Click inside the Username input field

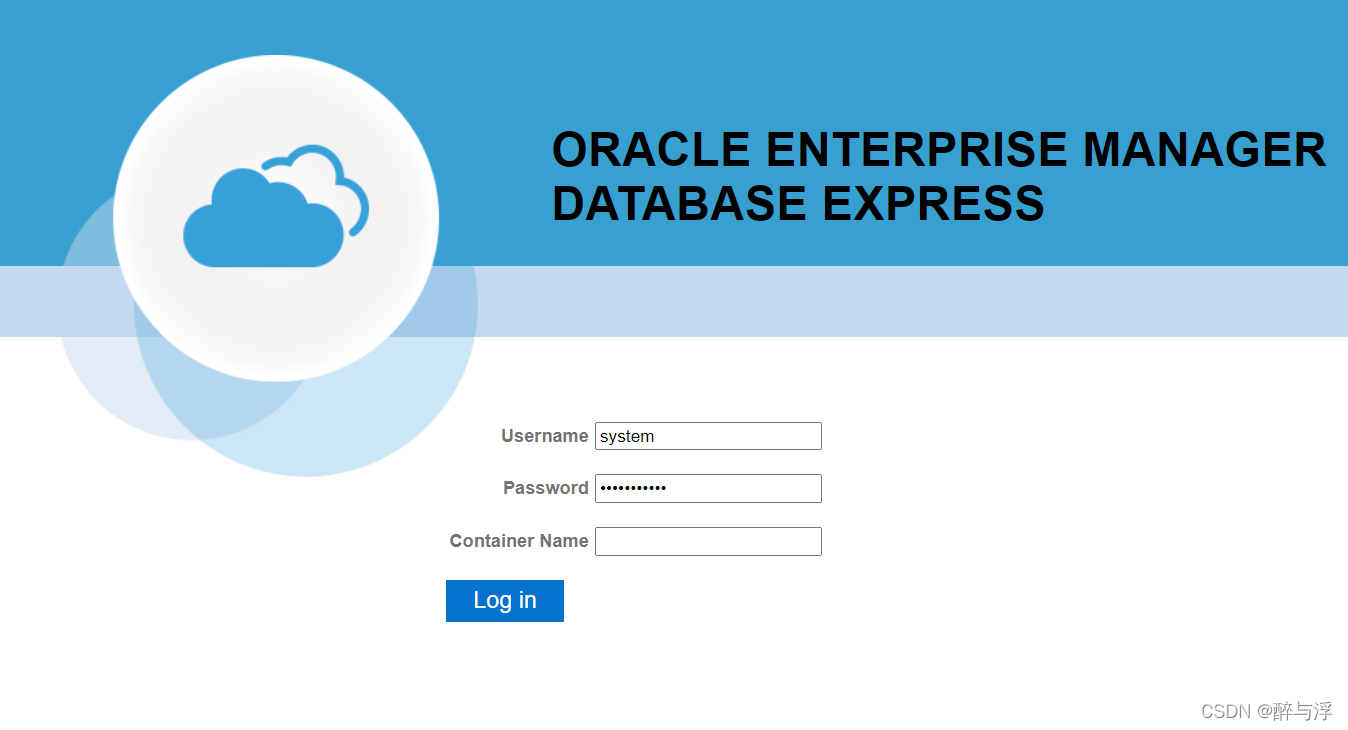[708, 436]
